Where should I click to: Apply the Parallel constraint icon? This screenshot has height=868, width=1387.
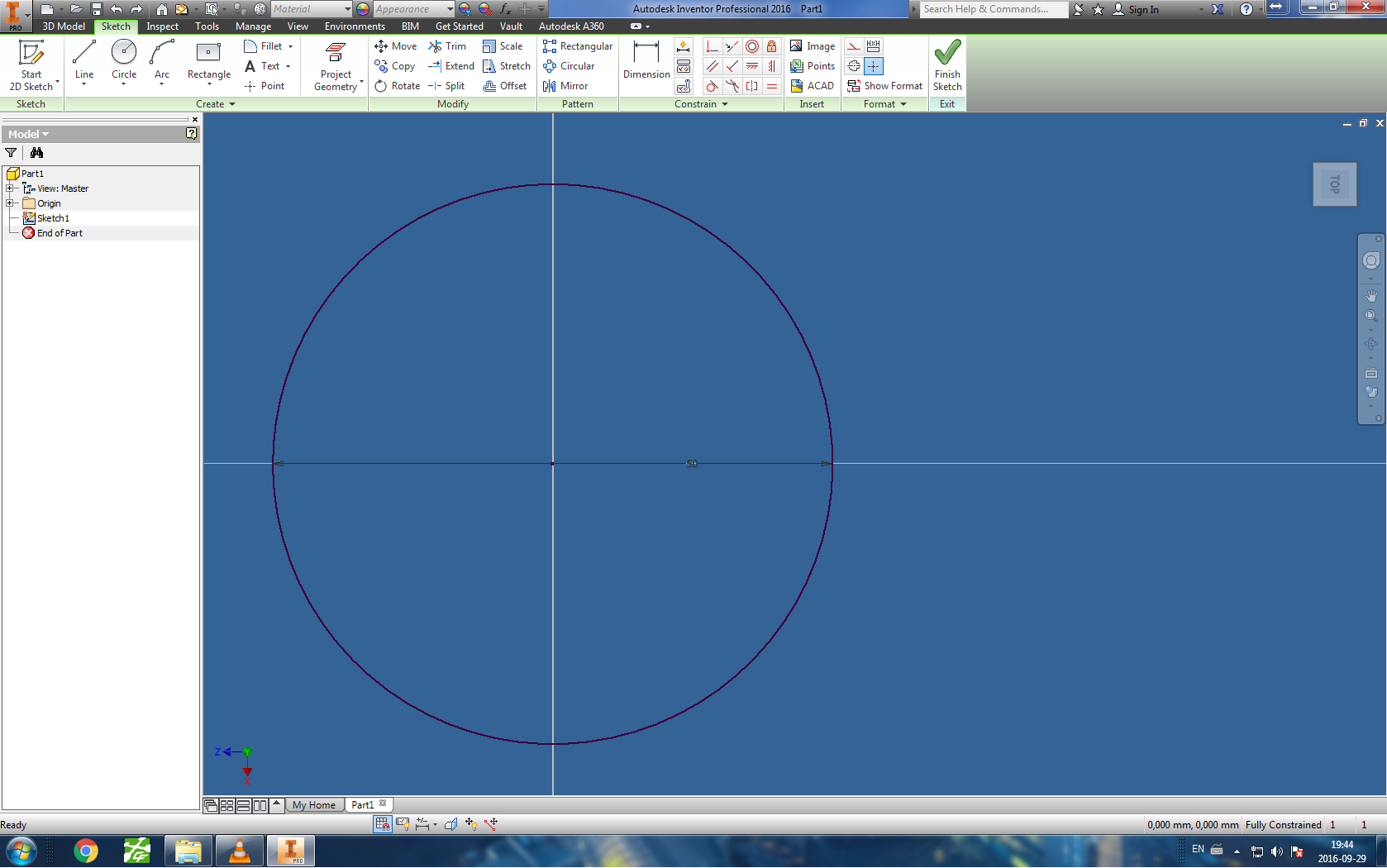tap(712, 66)
